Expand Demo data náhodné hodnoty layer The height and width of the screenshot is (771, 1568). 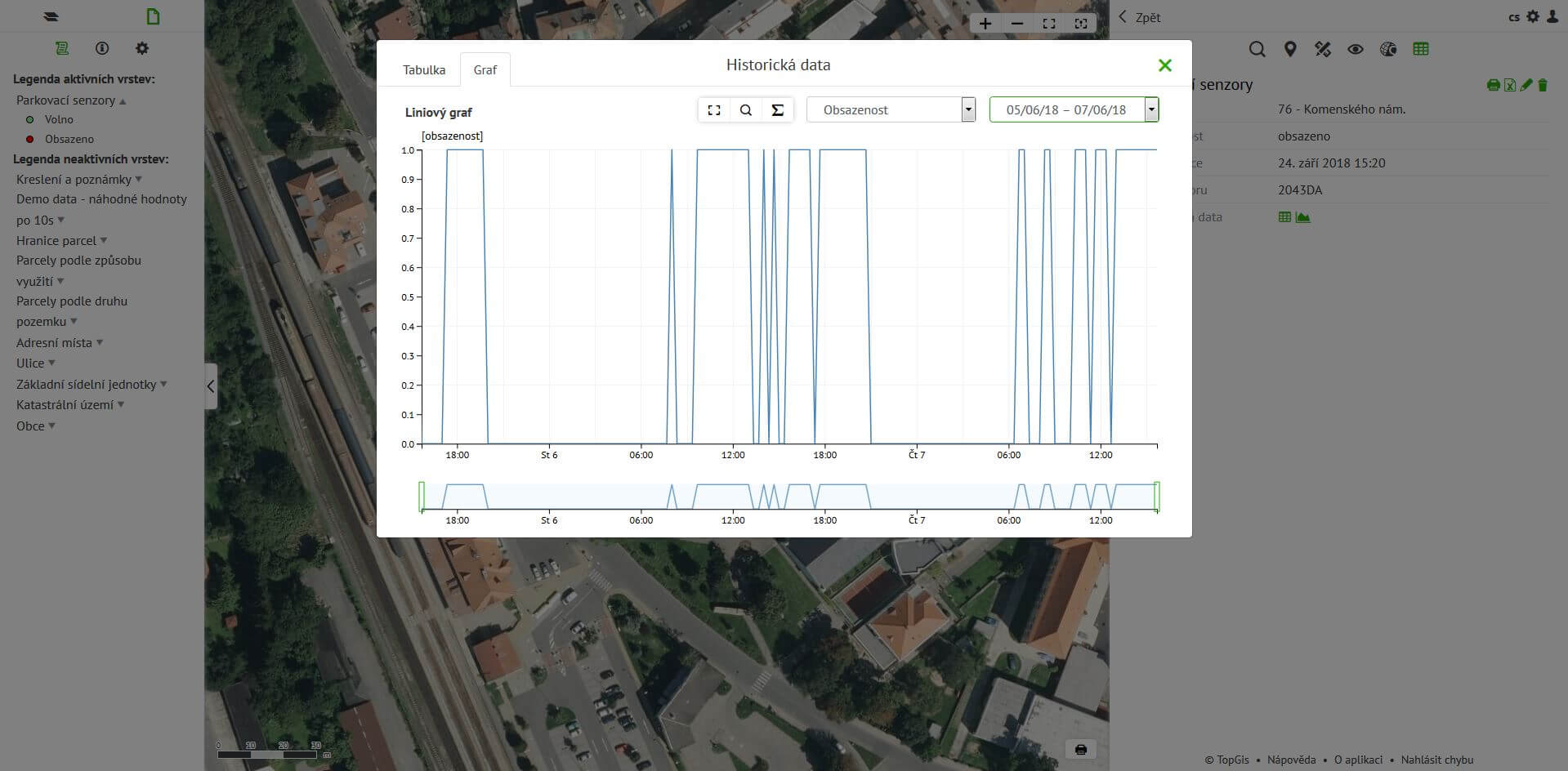(60, 221)
